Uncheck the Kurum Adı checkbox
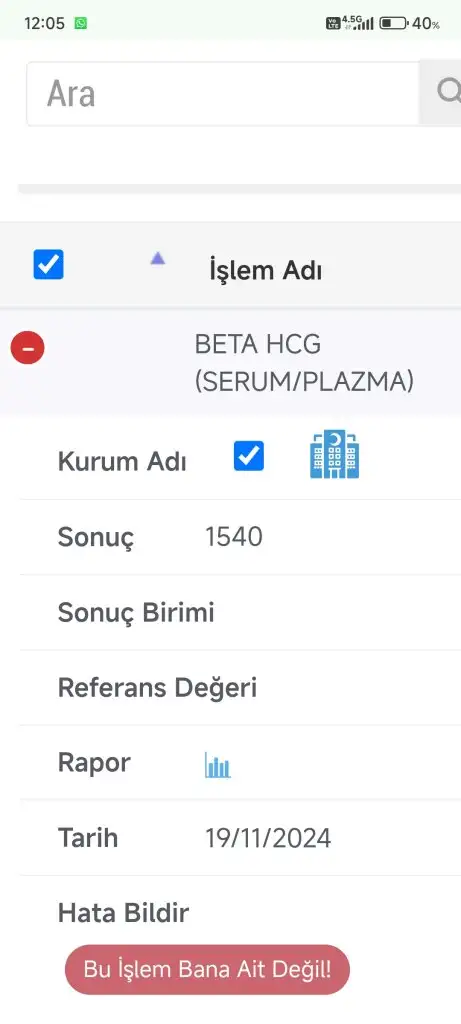 (x=249, y=456)
